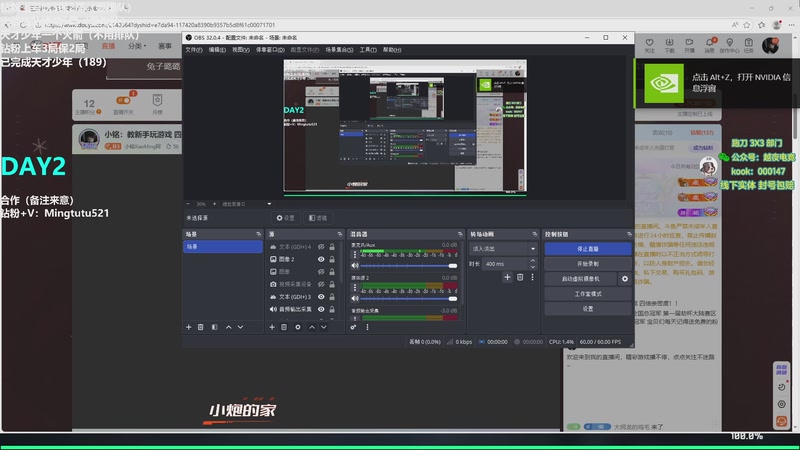Remove selected source via trash icon

click(284, 327)
